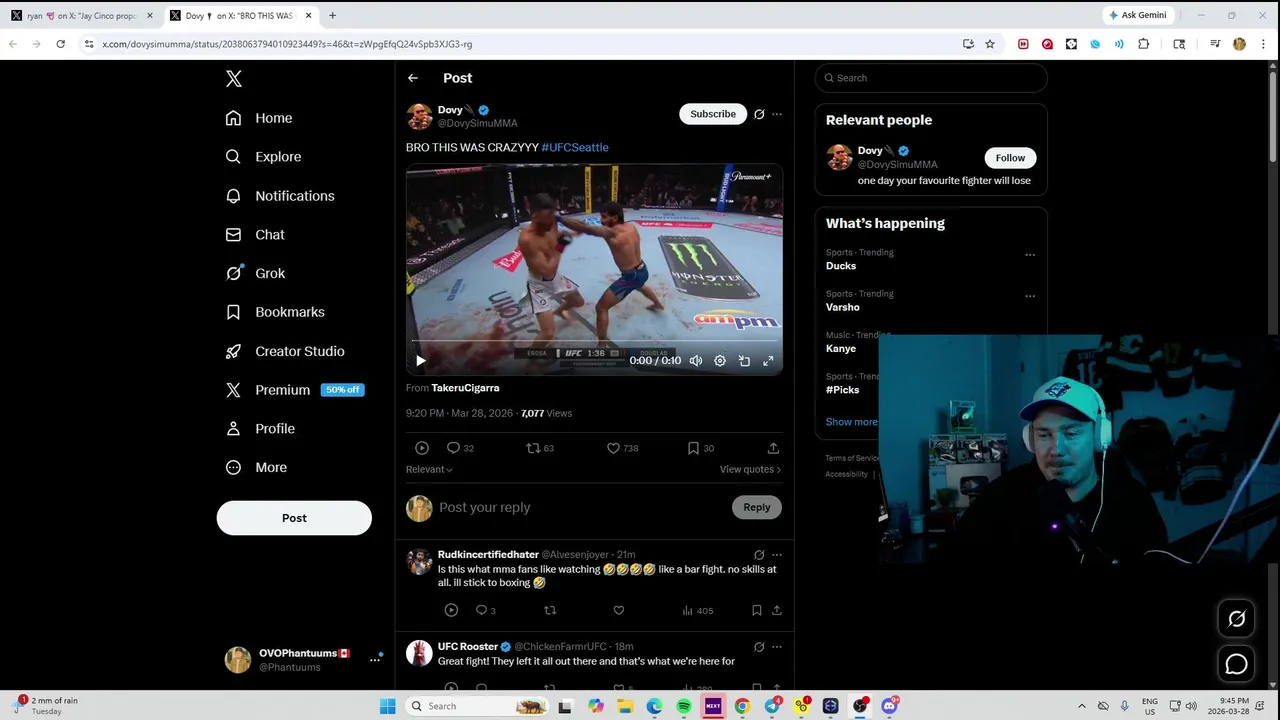This screenshot has height=720, width=1280.
Task: Repost the post with 63 reposts
Action: (540, 448)
